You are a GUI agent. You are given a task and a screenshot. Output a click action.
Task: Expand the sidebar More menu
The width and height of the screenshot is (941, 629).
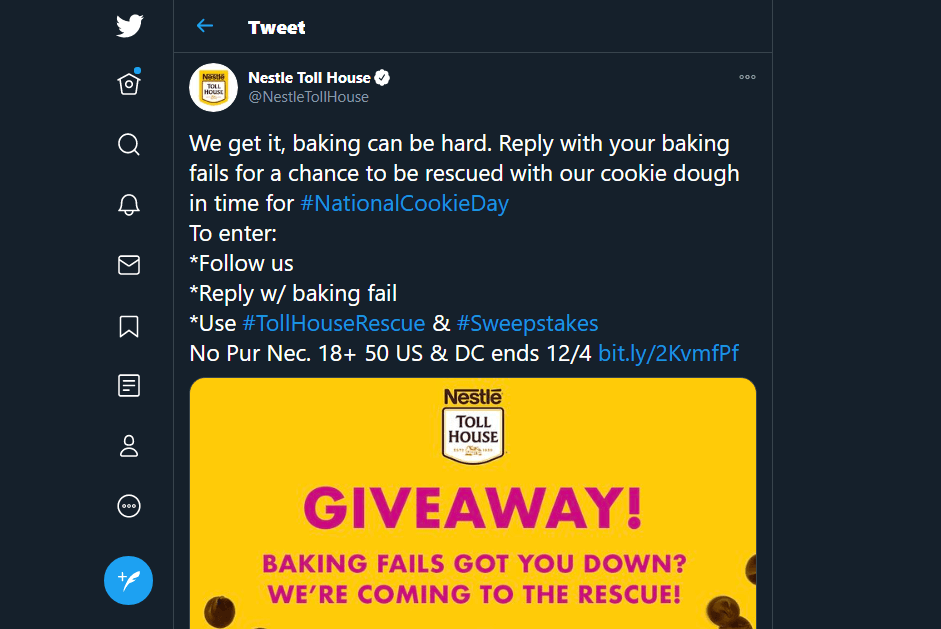(x=129, y=506)
